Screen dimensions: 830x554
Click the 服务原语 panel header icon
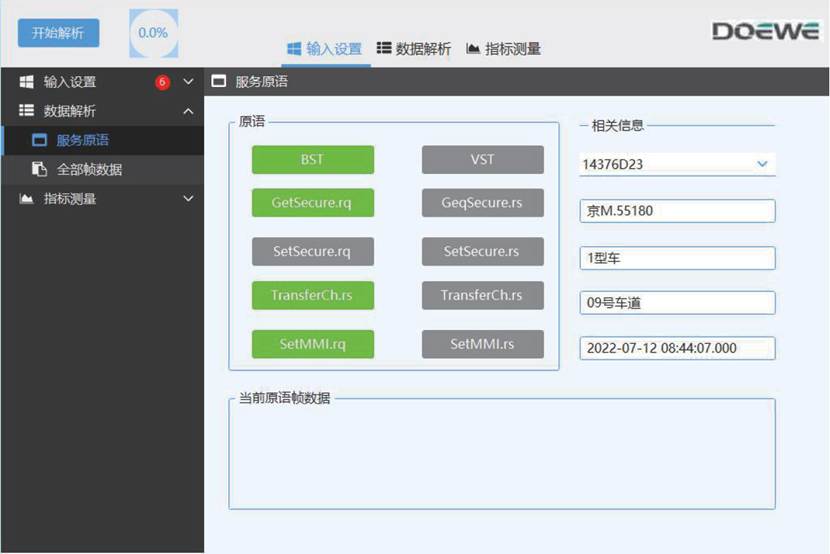pyautogui.click(x=218, y=82)
